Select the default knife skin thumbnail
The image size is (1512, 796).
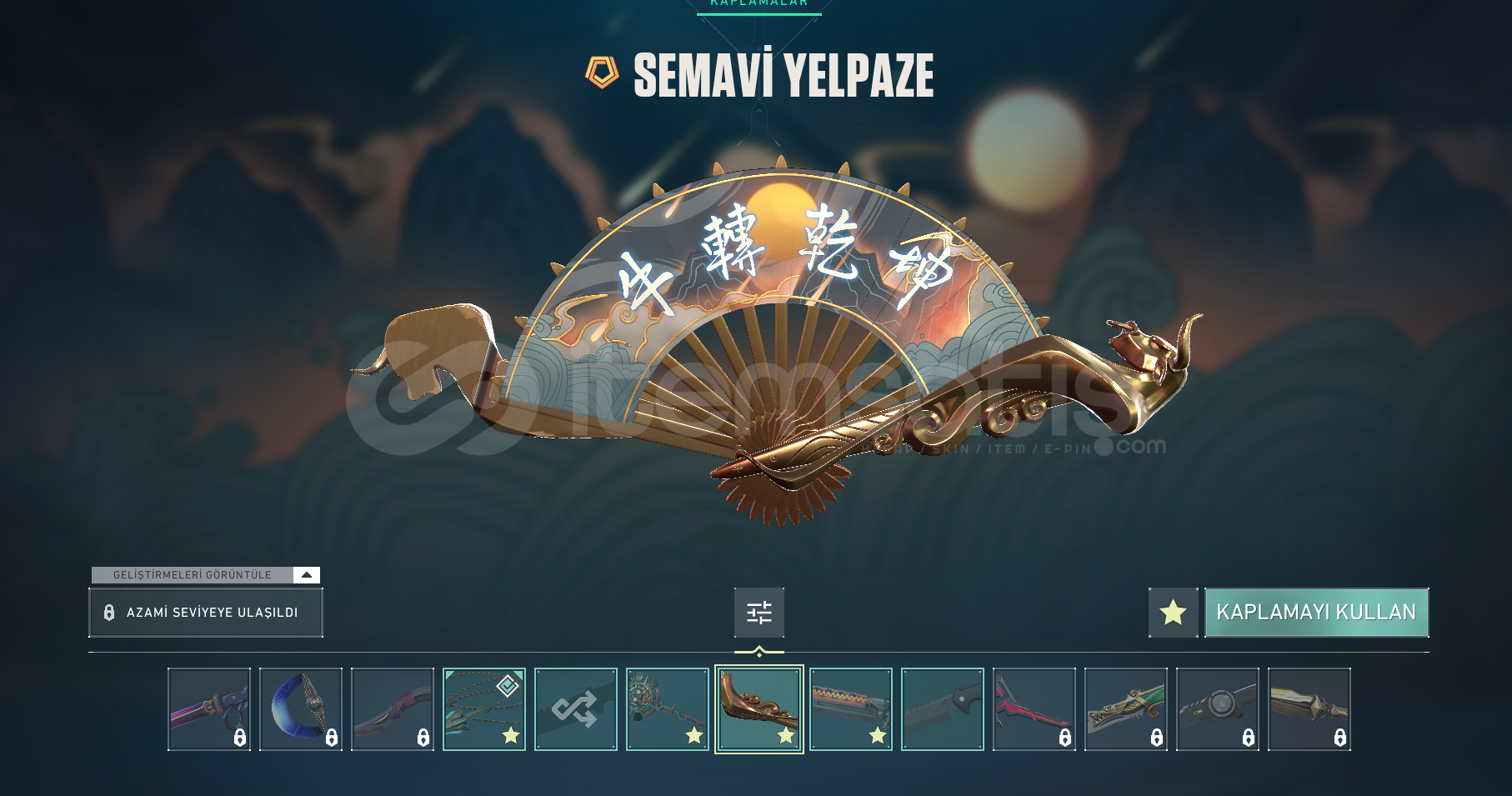coord(943,709)
